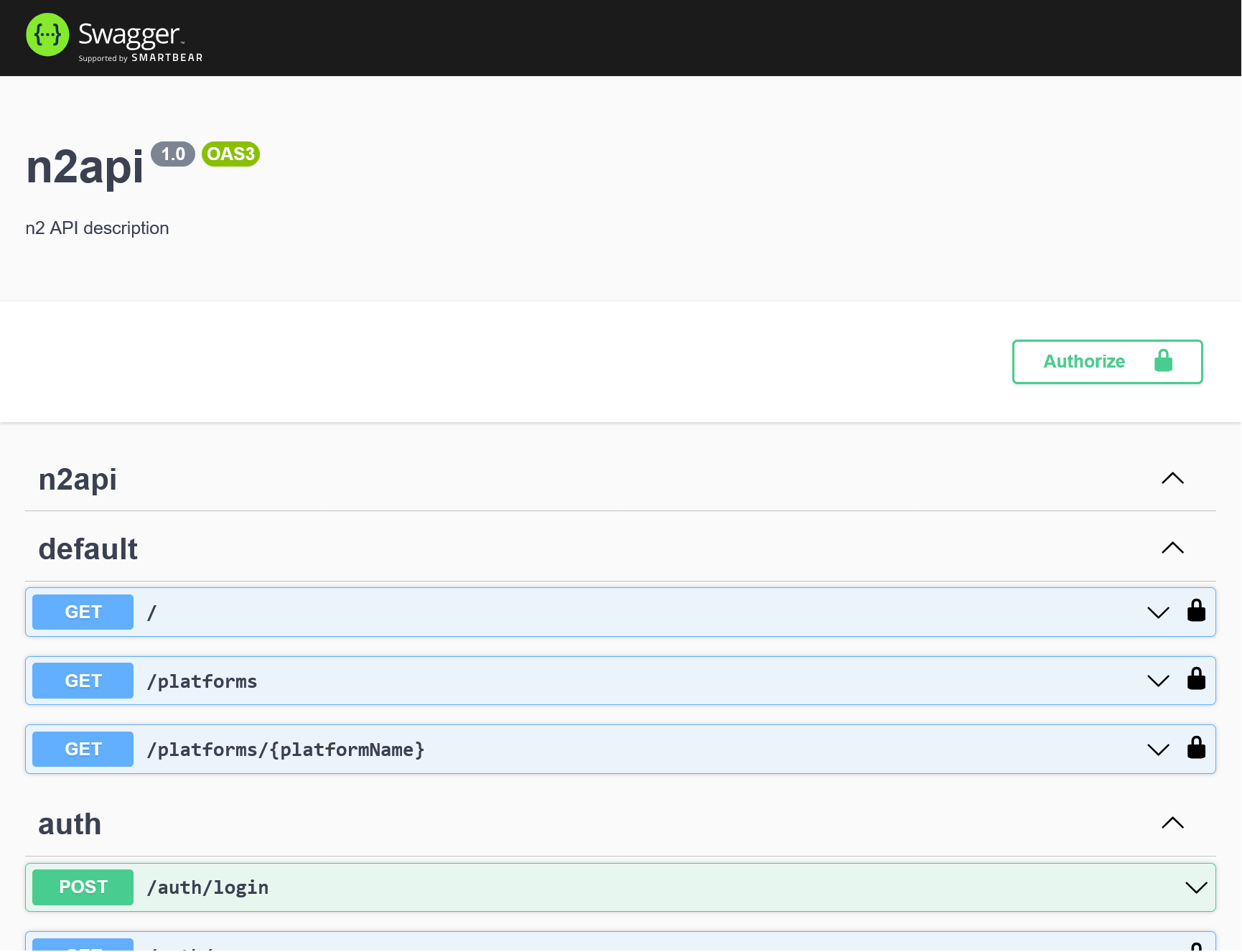Click the auth section heading
This screenshot has height=952, width=1242.
pos(70,824)
